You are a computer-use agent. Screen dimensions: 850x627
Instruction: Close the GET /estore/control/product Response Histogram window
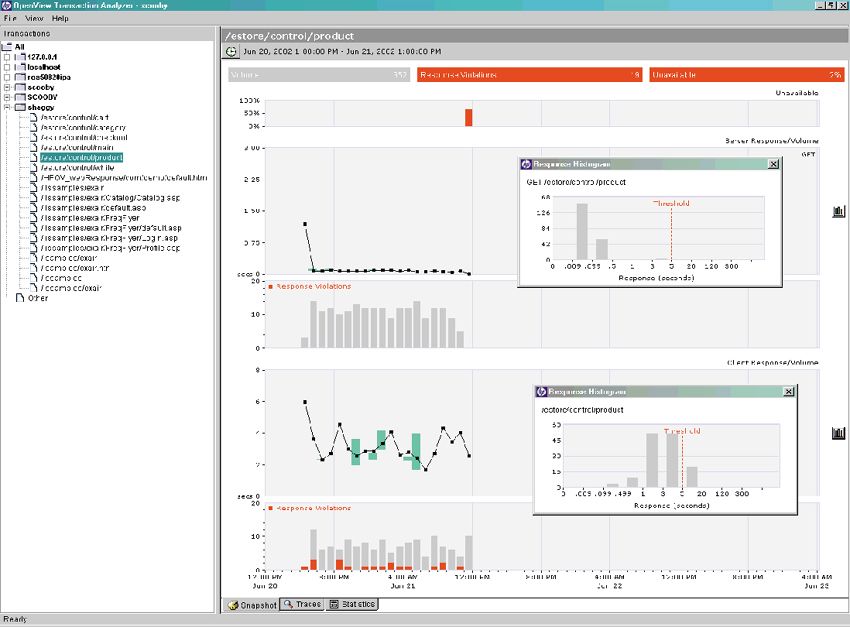pyautogui.click(x=774, y=164)
